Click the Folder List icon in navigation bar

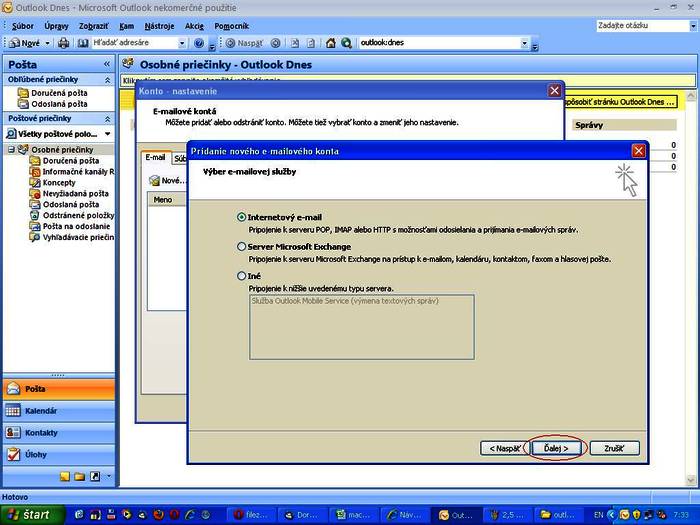point(80,476)
